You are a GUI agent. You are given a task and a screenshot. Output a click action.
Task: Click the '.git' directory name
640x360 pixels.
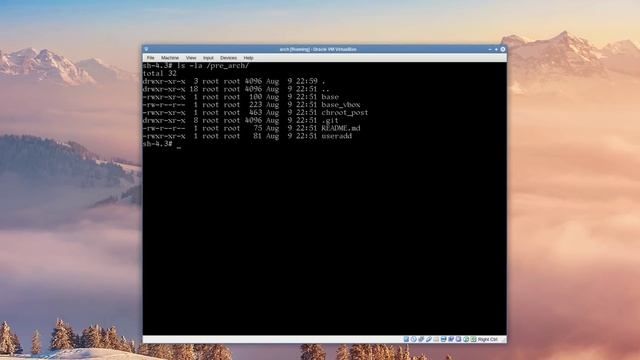[330, 120]
